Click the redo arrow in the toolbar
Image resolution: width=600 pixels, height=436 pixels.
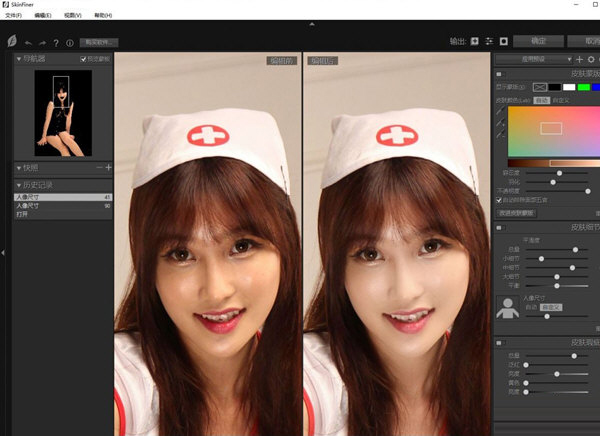42,43
